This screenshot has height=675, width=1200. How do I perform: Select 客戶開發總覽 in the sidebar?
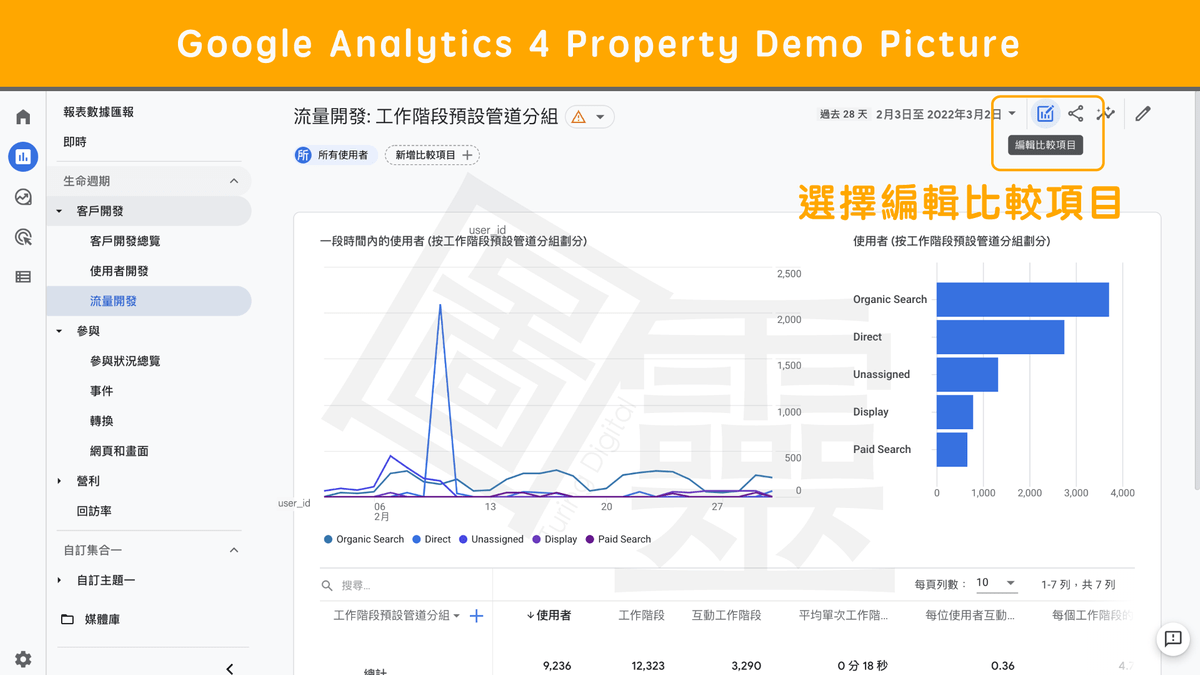point(125,241)
